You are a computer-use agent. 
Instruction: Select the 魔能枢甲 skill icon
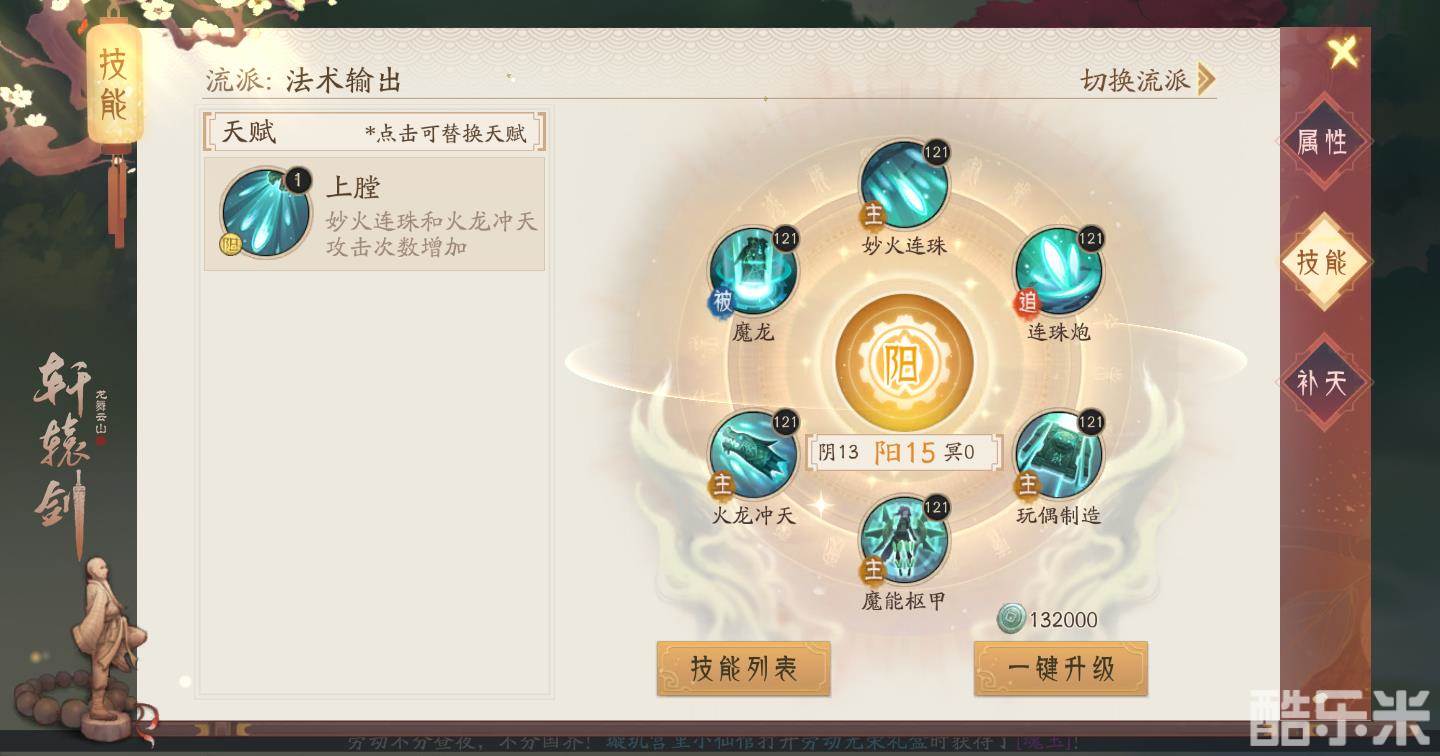click(x=904, y=540)
